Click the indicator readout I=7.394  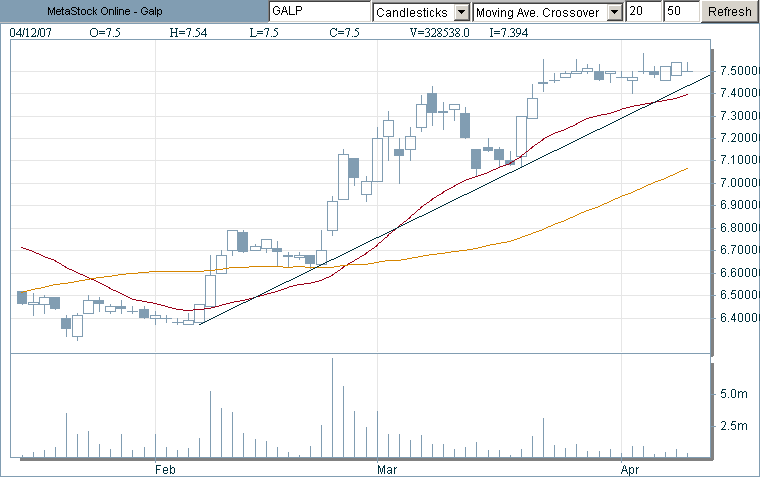click(508, 33)
